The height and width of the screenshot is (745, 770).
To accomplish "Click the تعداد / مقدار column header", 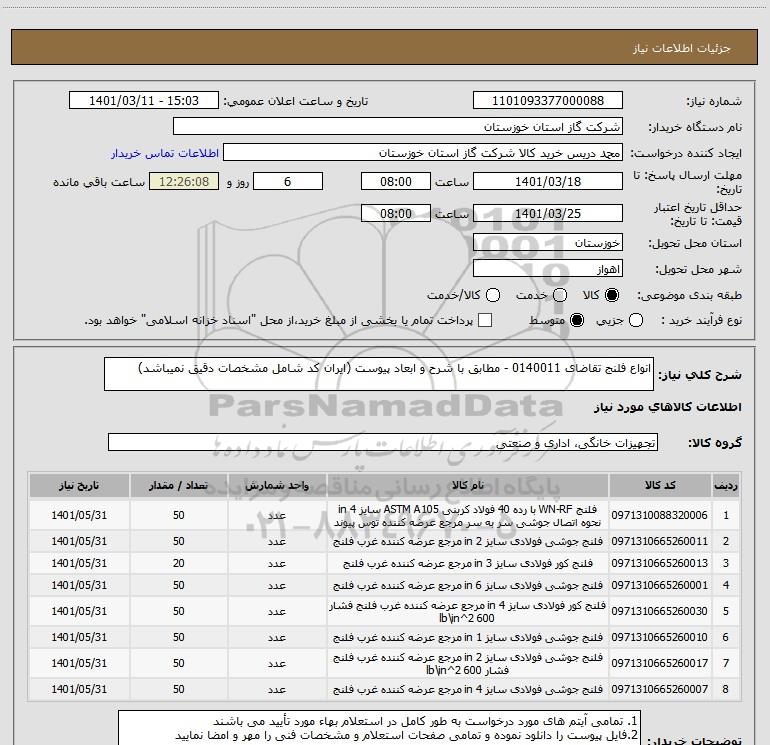I will [x=178, y=486].
